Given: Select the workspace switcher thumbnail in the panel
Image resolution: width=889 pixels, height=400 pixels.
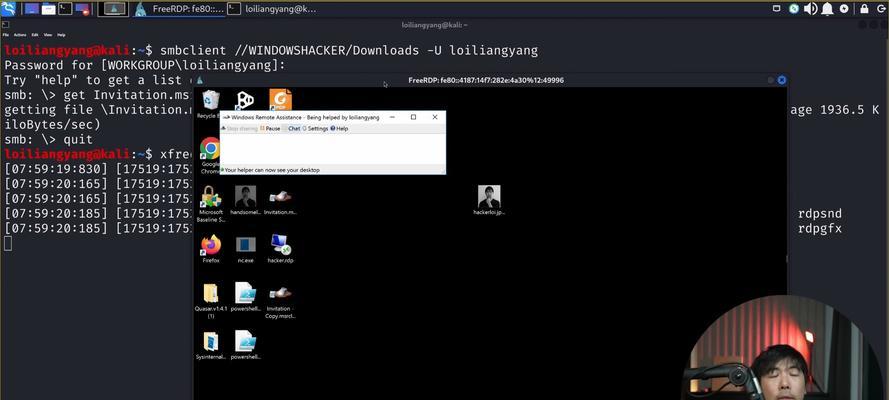Looking at the screenshot, I should point(113,8).
